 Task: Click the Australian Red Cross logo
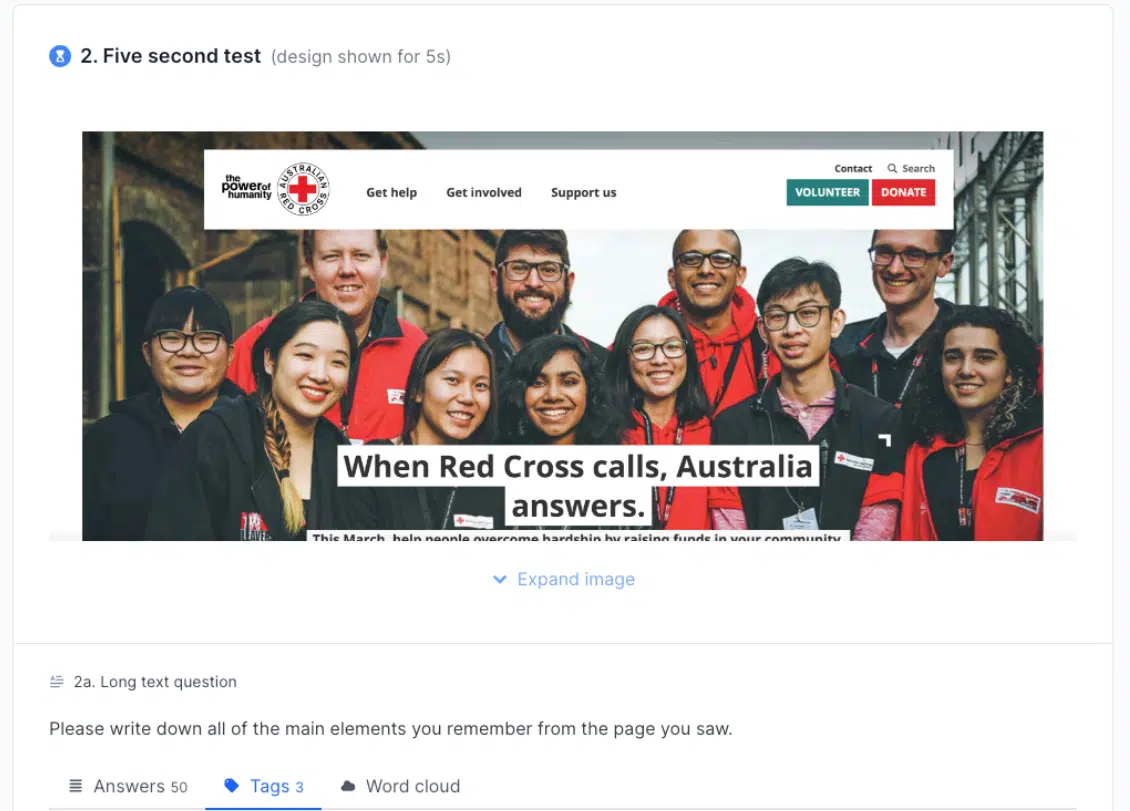[303, 189]
